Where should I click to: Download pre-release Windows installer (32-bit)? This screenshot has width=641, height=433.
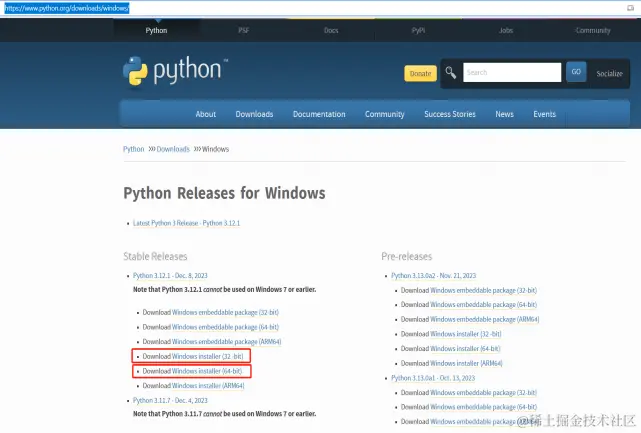point(466,334)
